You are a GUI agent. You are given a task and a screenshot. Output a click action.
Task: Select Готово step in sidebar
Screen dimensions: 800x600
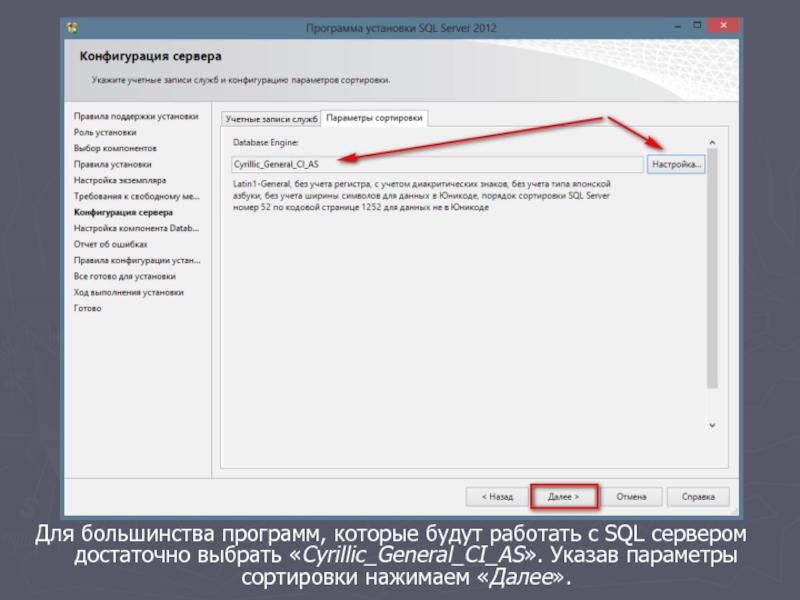87,308
